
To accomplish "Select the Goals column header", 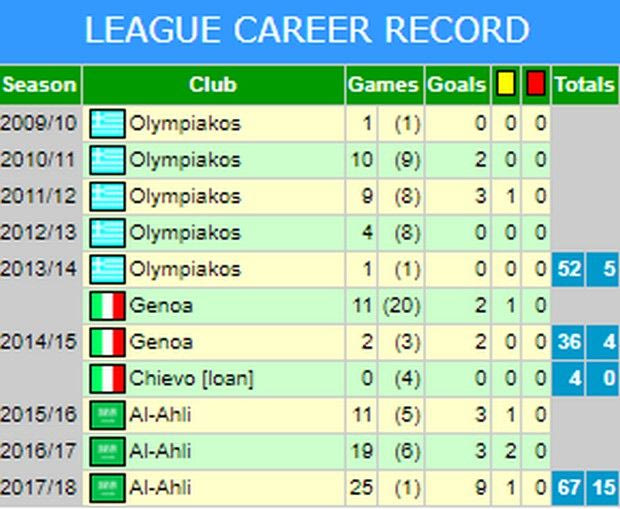I will click(x=456, y=85).
